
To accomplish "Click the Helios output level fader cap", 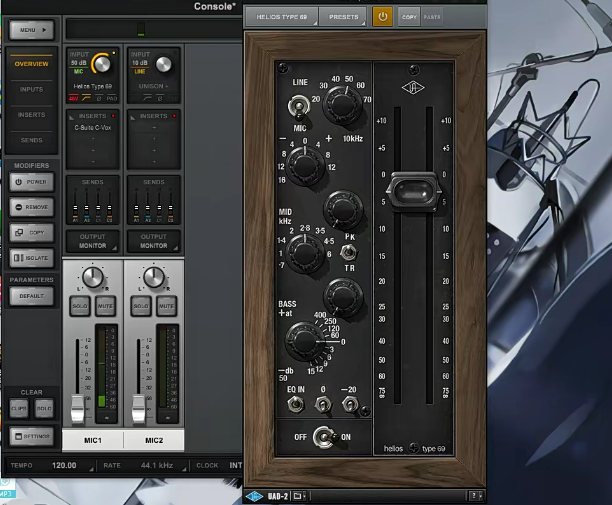I will [x=413, y=192].
